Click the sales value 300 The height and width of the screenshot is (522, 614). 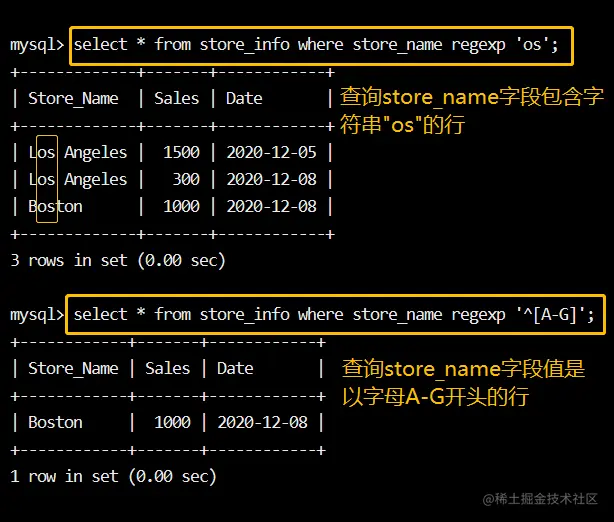[186, 179]
